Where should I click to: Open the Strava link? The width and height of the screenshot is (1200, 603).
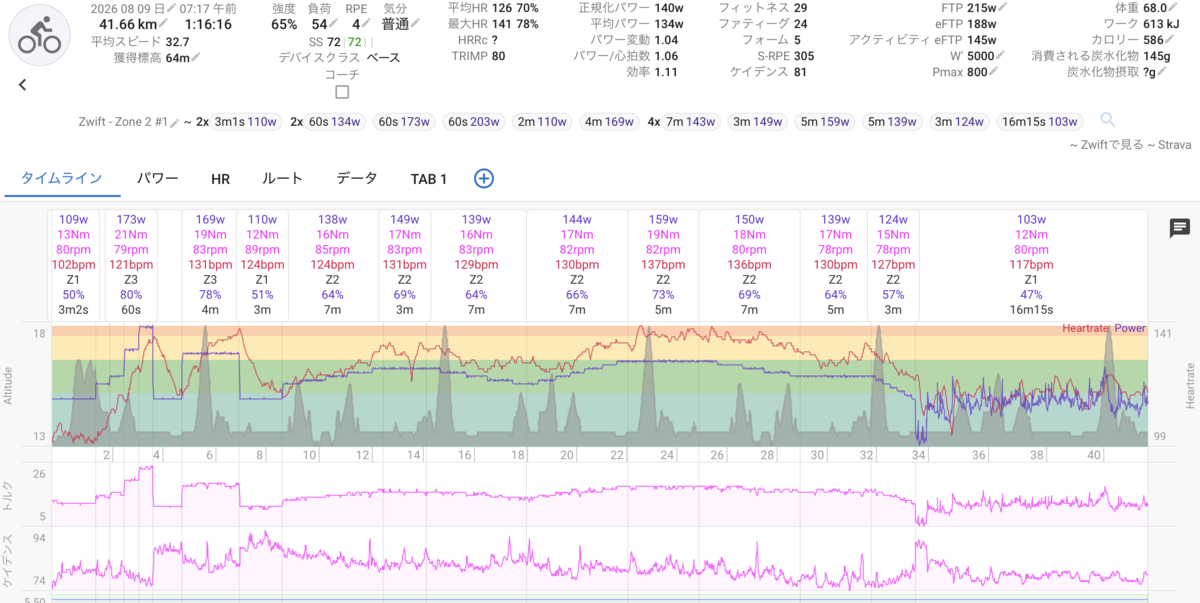[x=1174, y=145]
